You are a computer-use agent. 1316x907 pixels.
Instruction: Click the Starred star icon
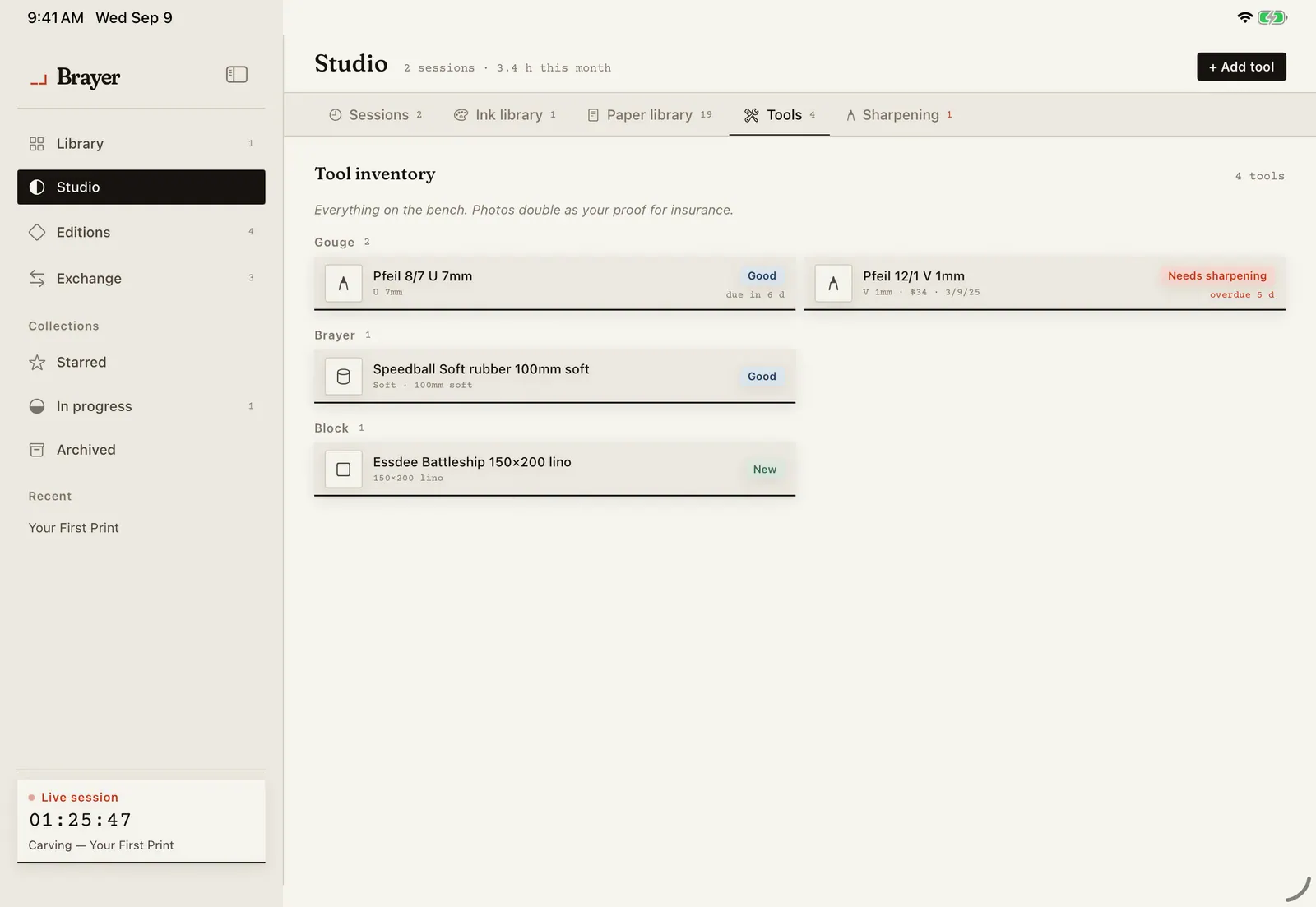tap(37, 363)
